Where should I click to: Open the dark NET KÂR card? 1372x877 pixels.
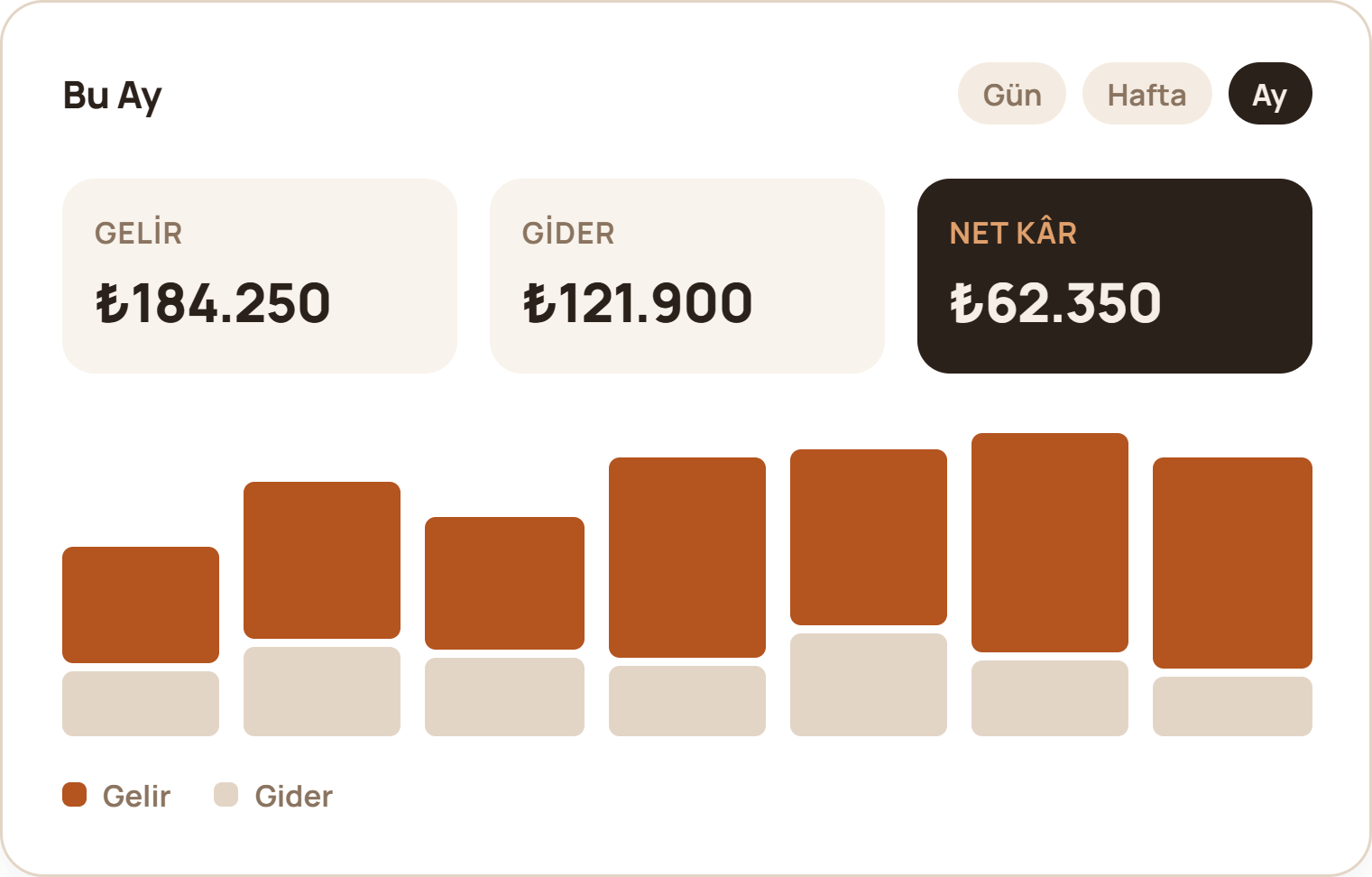pos(1115,276)
